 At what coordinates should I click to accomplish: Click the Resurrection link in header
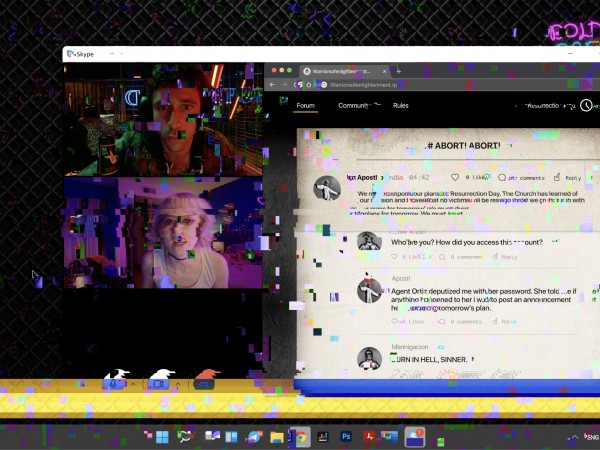pyautogui.click(x=548, y=105)
